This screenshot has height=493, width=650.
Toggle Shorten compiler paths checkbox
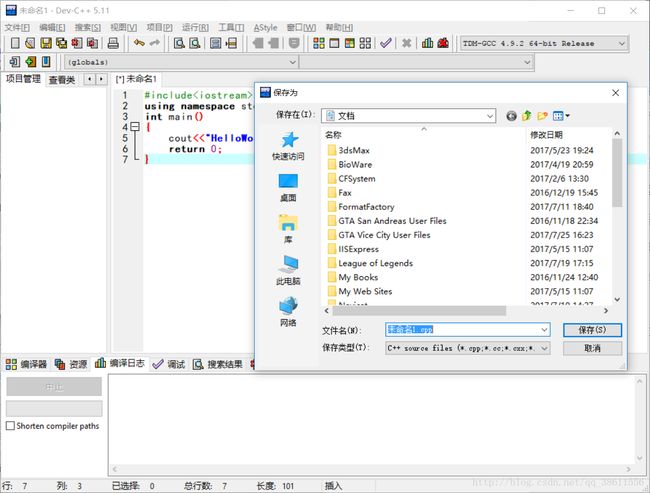(x=10, y=426)
